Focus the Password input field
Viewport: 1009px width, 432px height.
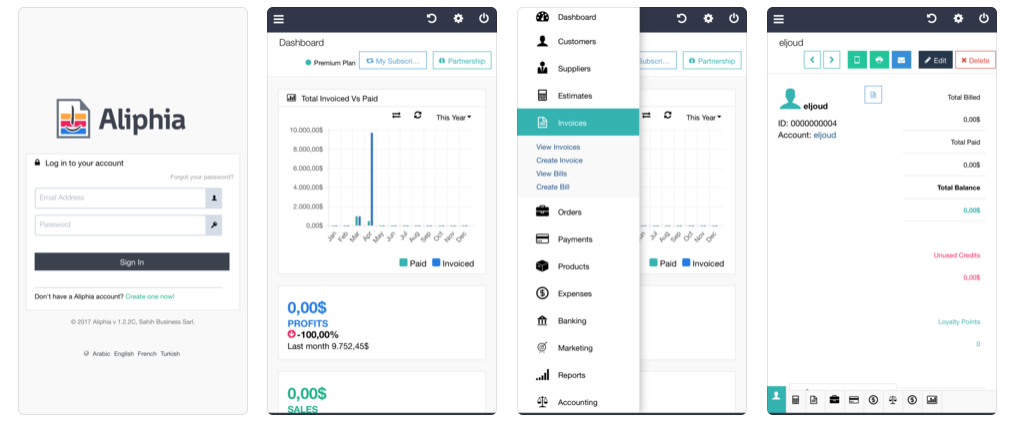click(120, 225)
